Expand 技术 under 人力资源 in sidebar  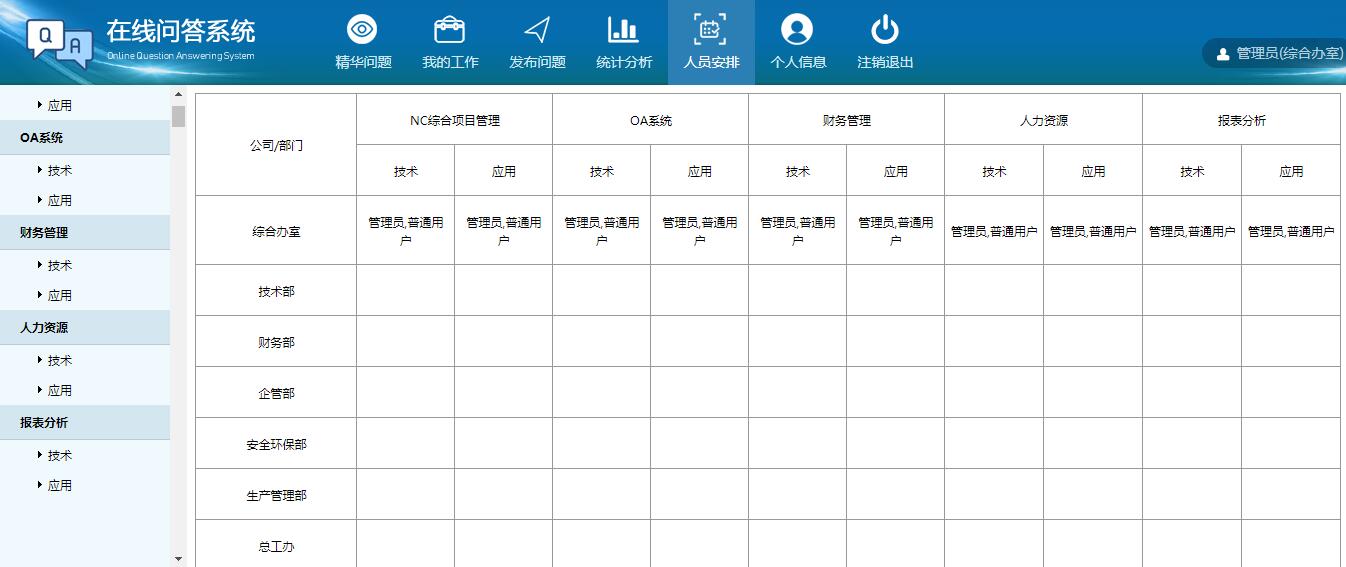point(59,361)
